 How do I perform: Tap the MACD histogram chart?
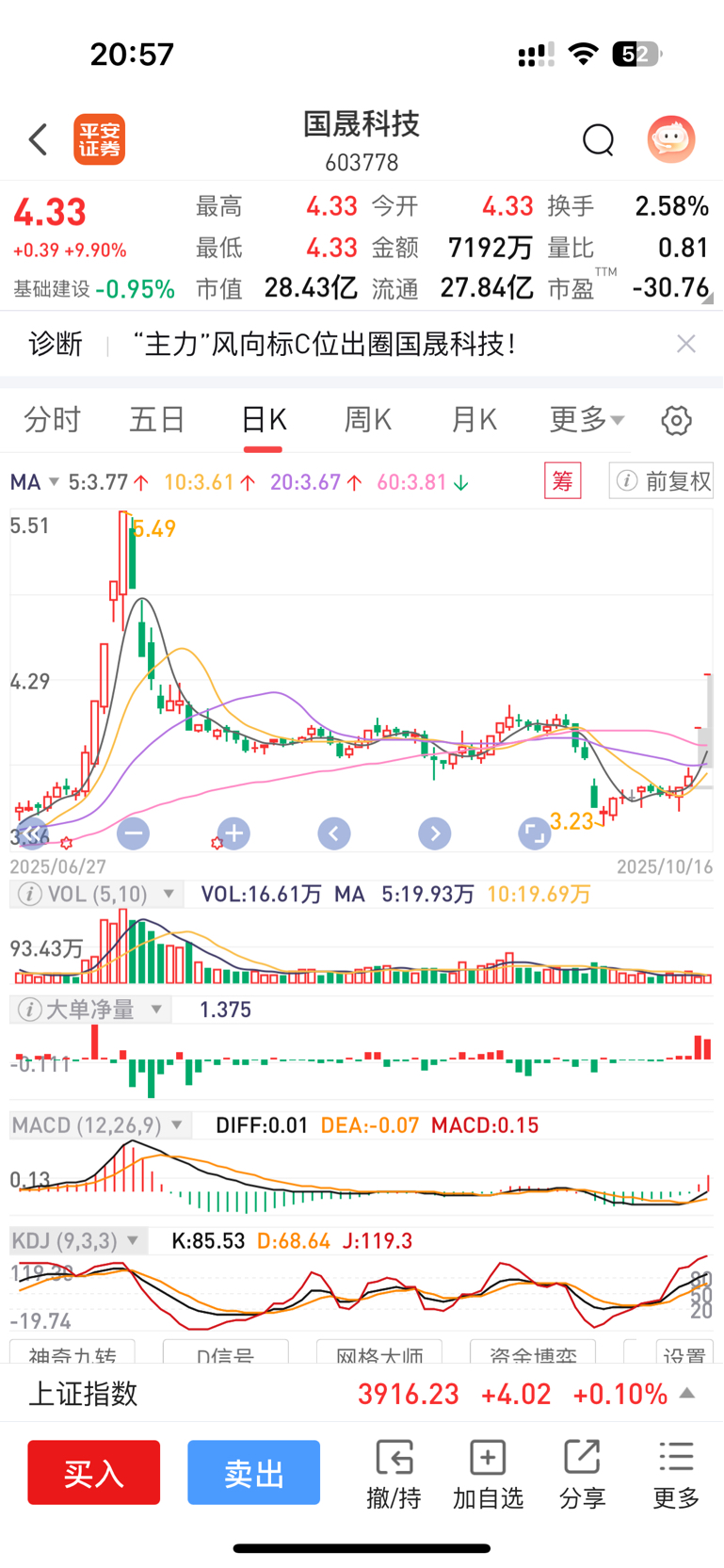pos(362,1177)
